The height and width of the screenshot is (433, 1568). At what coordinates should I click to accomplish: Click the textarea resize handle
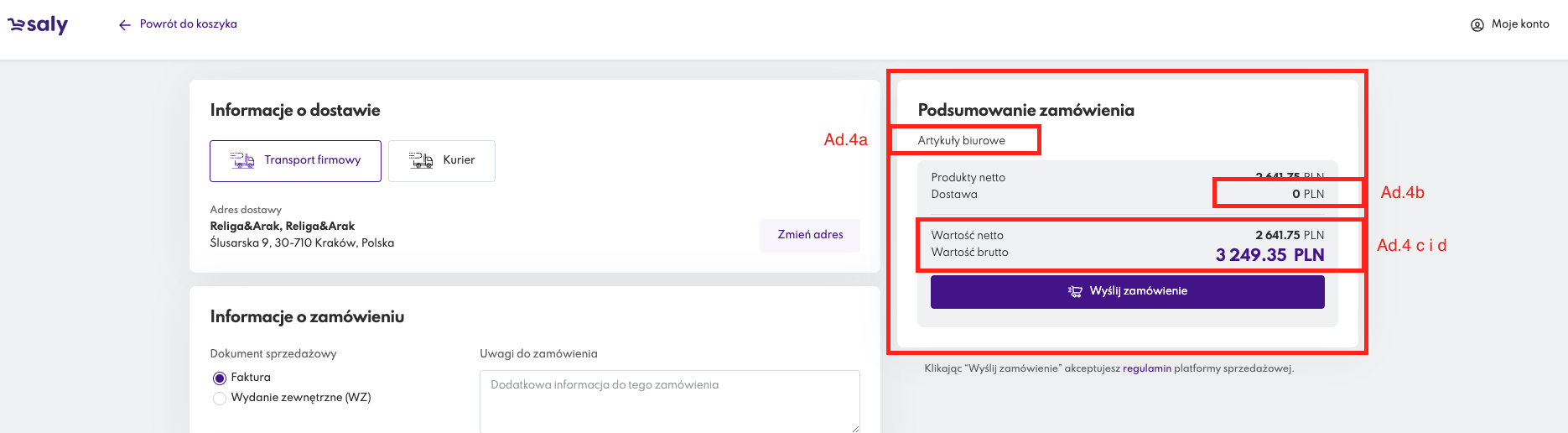click(854, 428)
